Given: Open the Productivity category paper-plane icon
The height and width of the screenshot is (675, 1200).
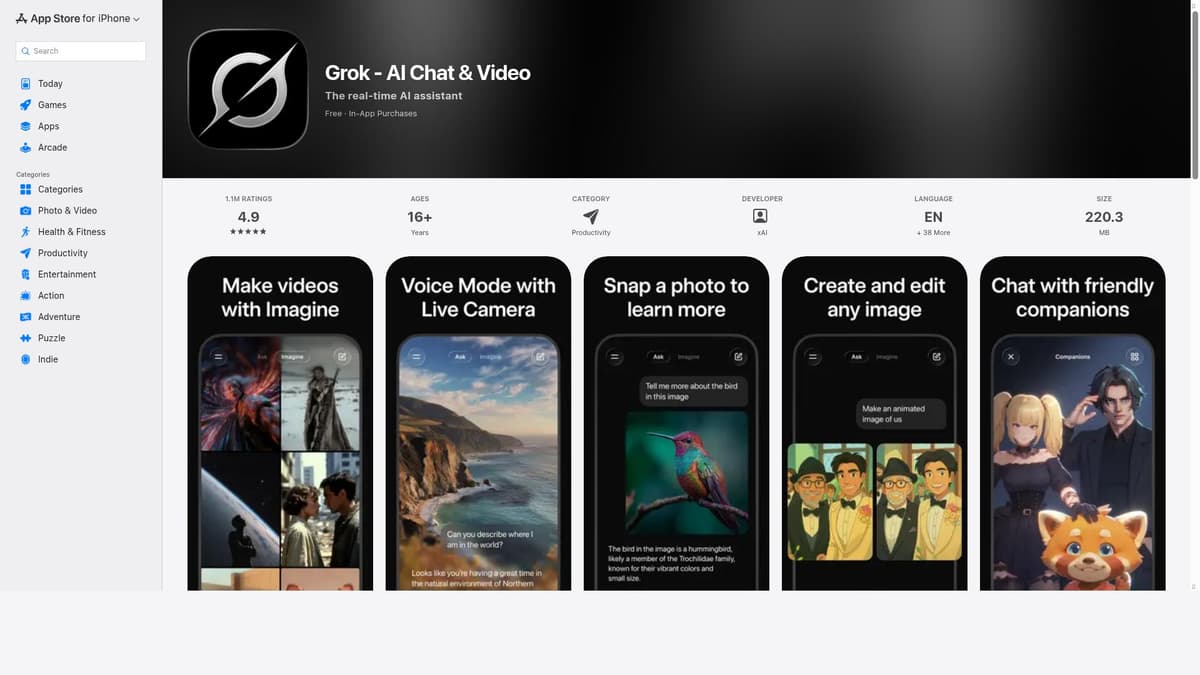Looking at the screenshot, I should pyautogui.click(x=27, y=252).
